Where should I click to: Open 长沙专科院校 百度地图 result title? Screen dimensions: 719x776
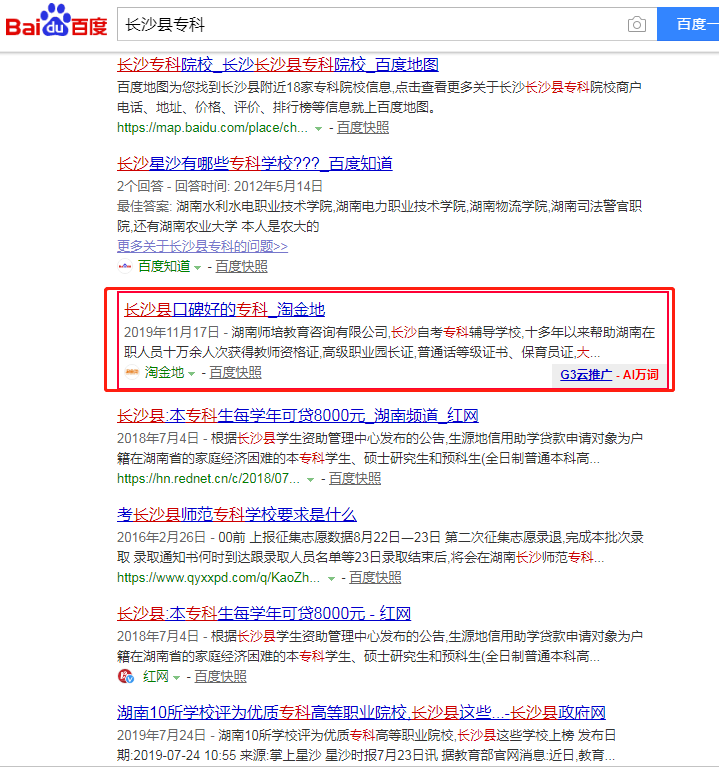point(278,64)
